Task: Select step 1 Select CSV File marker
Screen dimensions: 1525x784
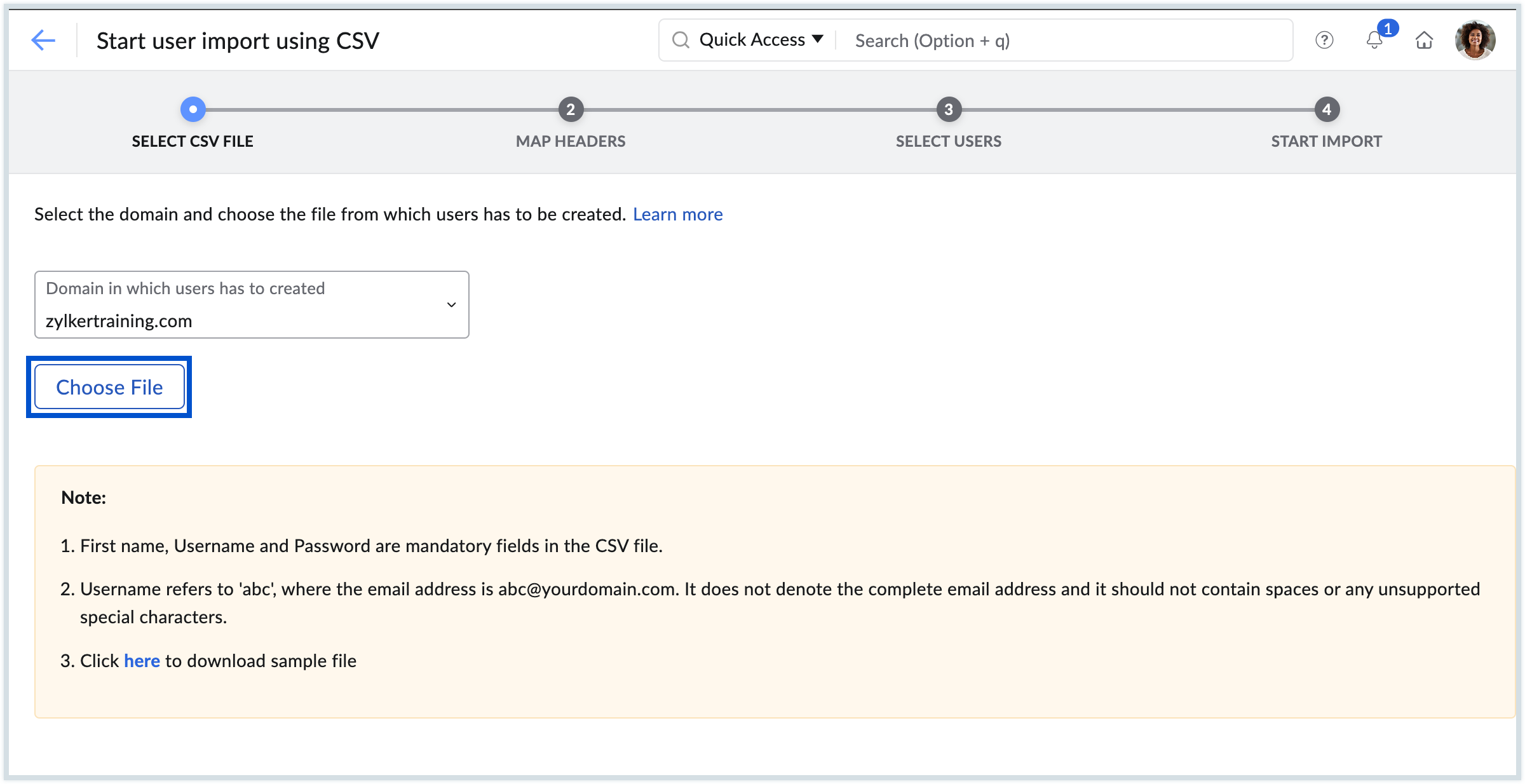Action: click(x=193, y=109)
